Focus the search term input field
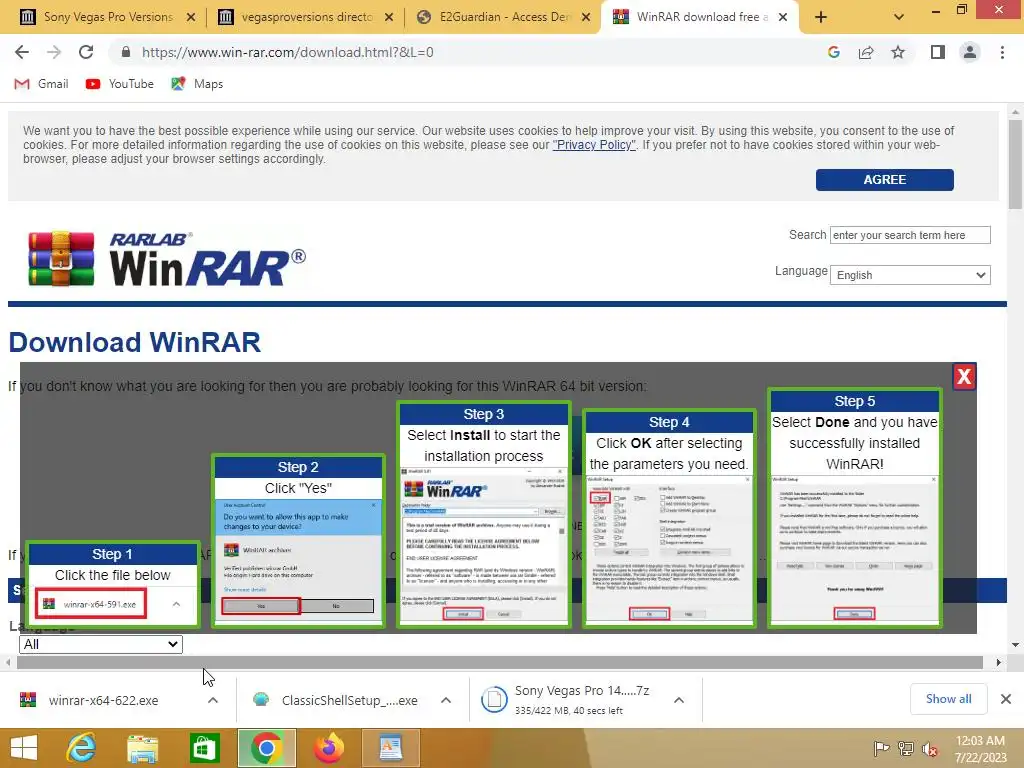The height and width of the screenshot is (768, 1024). [x=910, y=235]
